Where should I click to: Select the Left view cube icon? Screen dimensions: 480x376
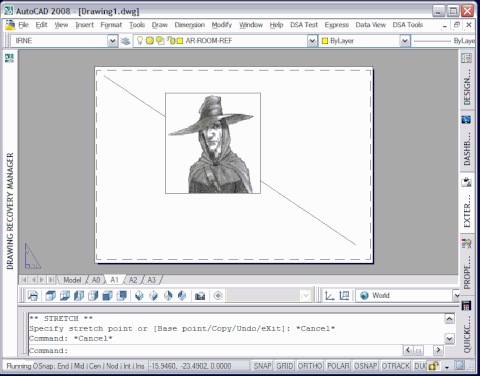pos(79,296)
